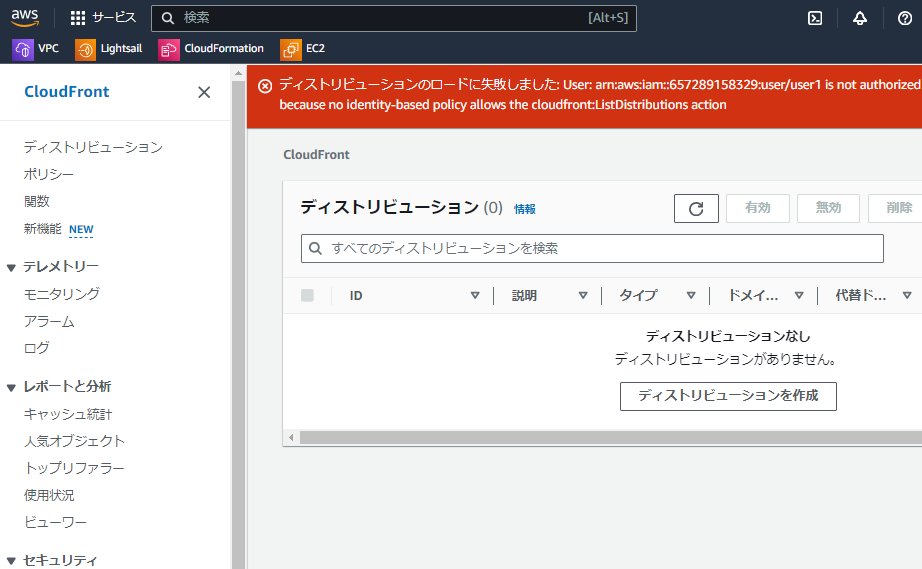Screen dimensions: 922x569
Task: Open 関数 in sidebar
Action: pos(36,201)
